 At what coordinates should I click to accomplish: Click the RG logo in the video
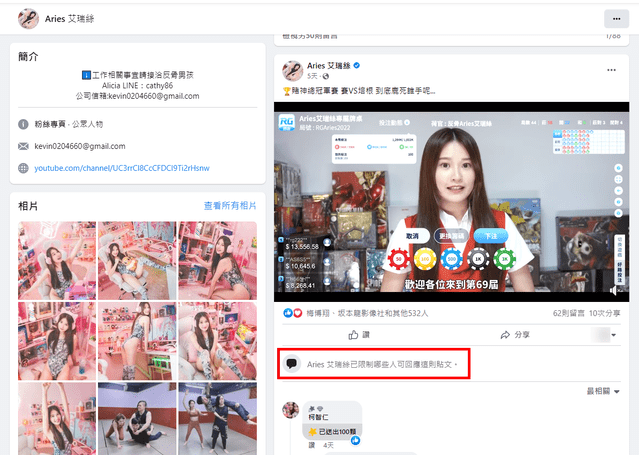pyautogui.click(x=286, y=122)
